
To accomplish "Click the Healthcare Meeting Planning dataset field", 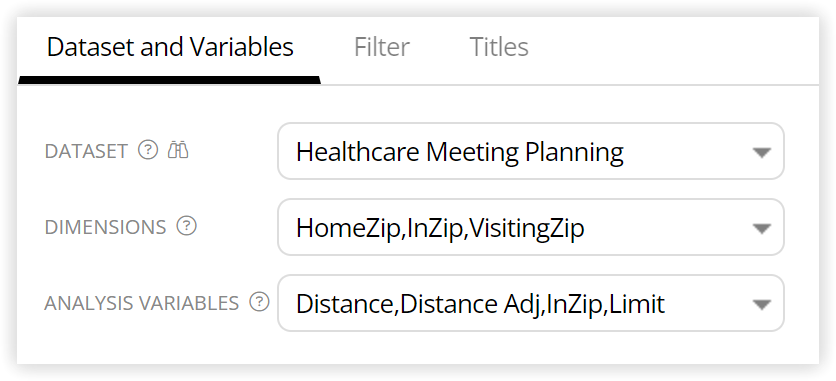I will click(x=530, y=151).
